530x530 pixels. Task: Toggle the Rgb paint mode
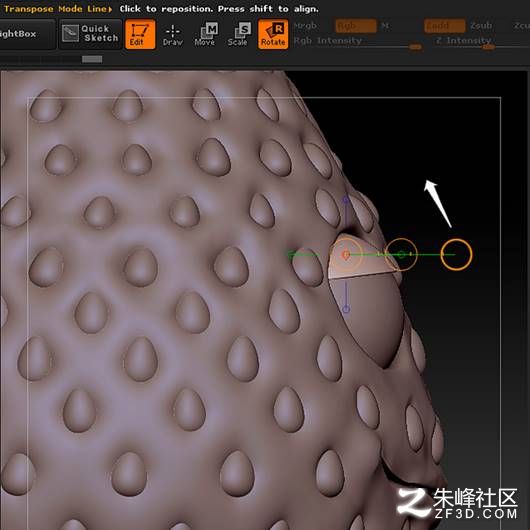(x=356, y=26)
